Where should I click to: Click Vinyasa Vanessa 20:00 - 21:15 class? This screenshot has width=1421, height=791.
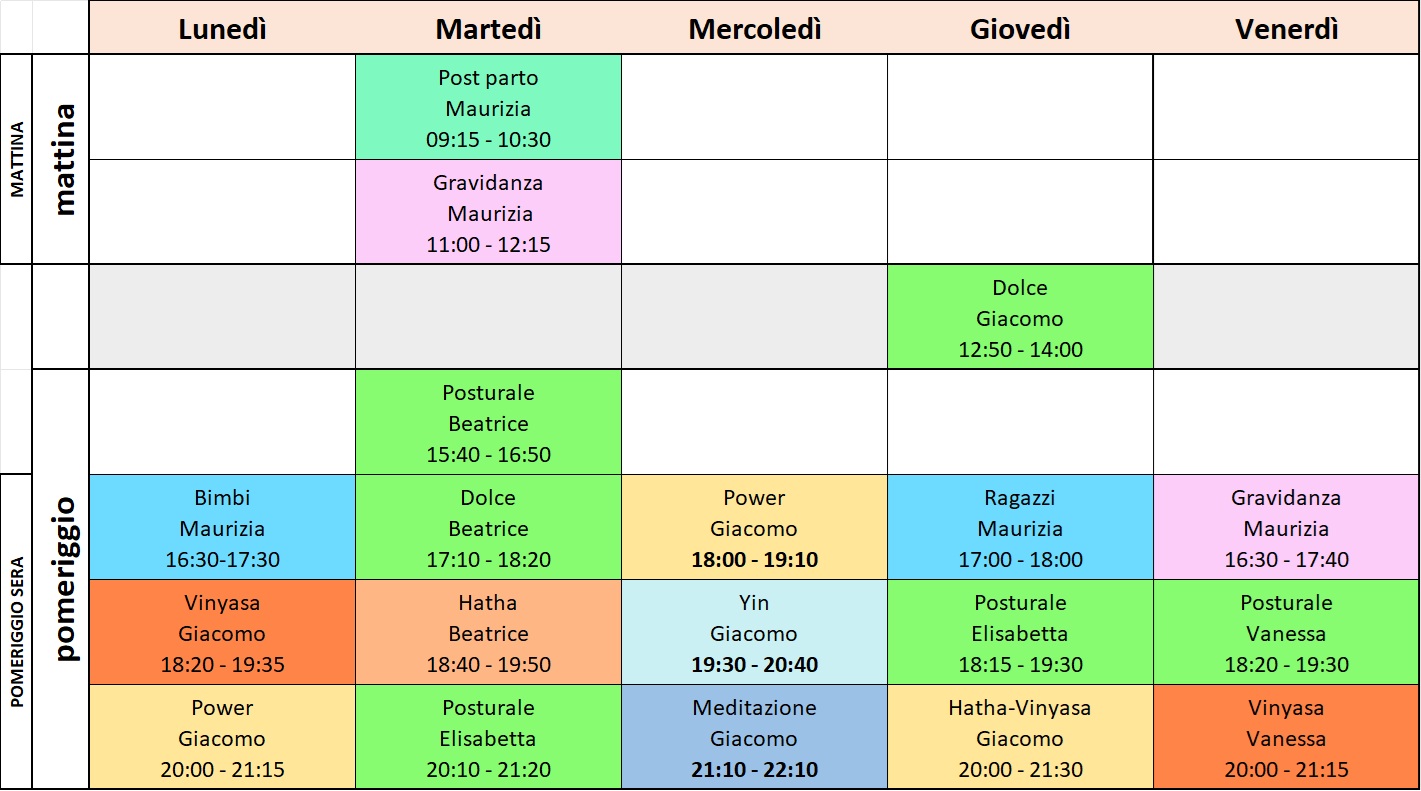coord(1286,737)
